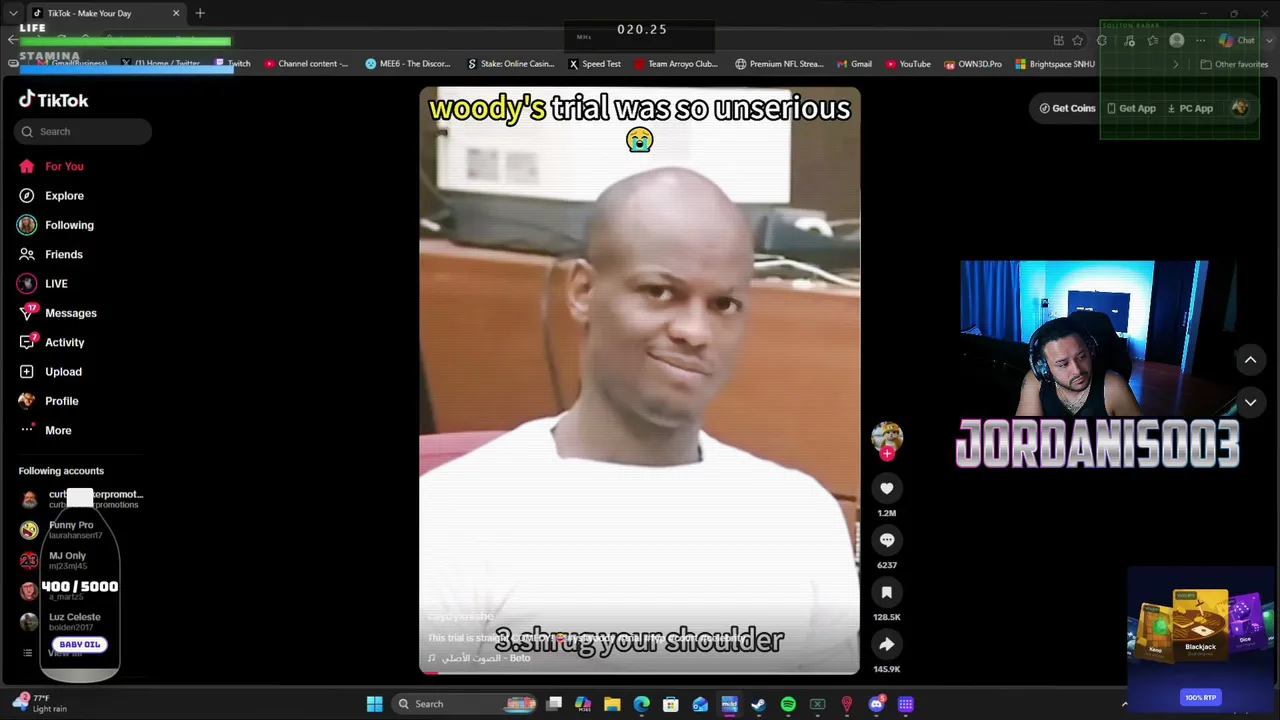Click the Get Coins button
Viewport: 1280px width, 720px height.
1067,108
